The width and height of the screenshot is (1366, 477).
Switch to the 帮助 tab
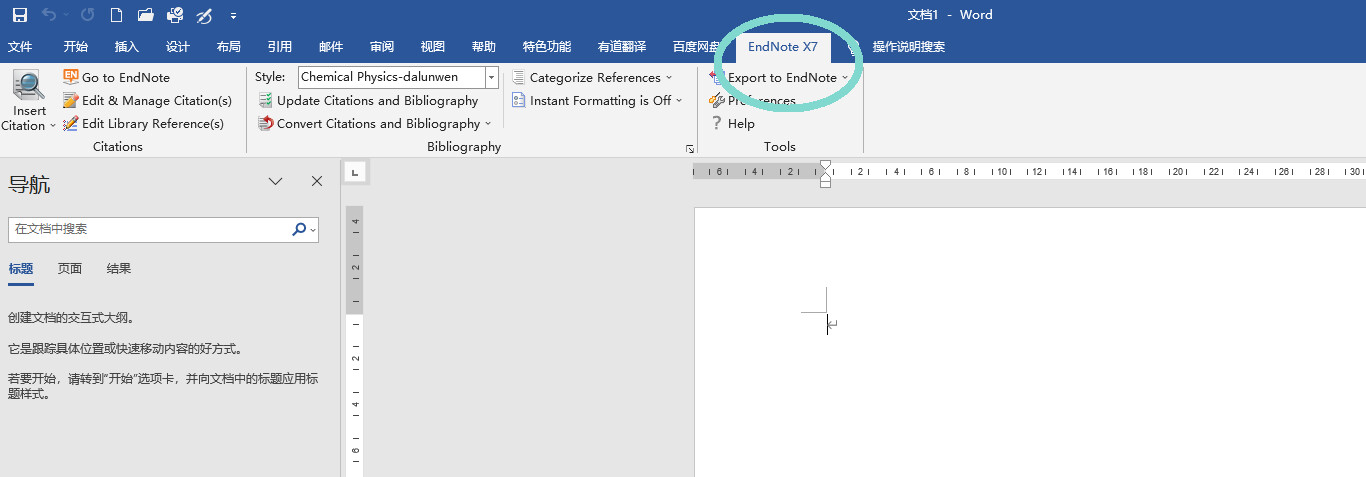(x=484, y=46)
